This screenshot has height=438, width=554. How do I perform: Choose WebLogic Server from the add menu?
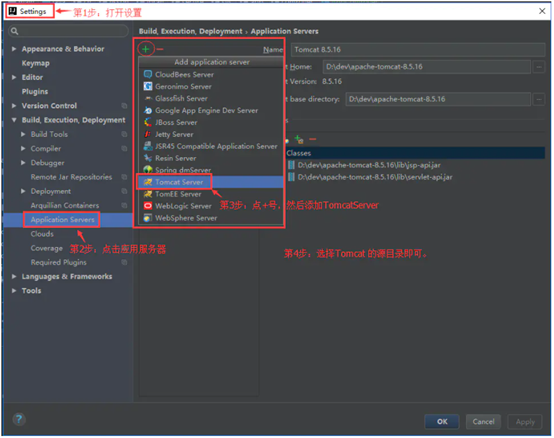pos(211,206)
